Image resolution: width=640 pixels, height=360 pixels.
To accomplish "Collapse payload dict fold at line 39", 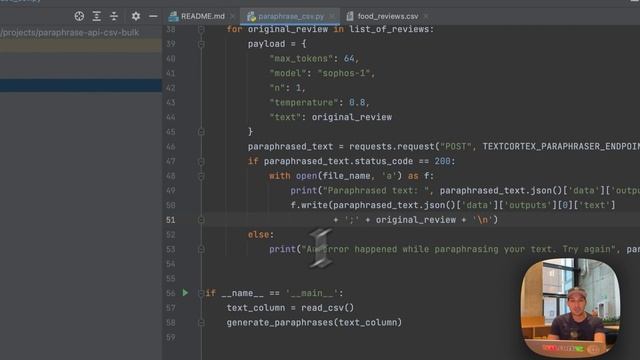I will pyautogui.click(x=201, y=44).
